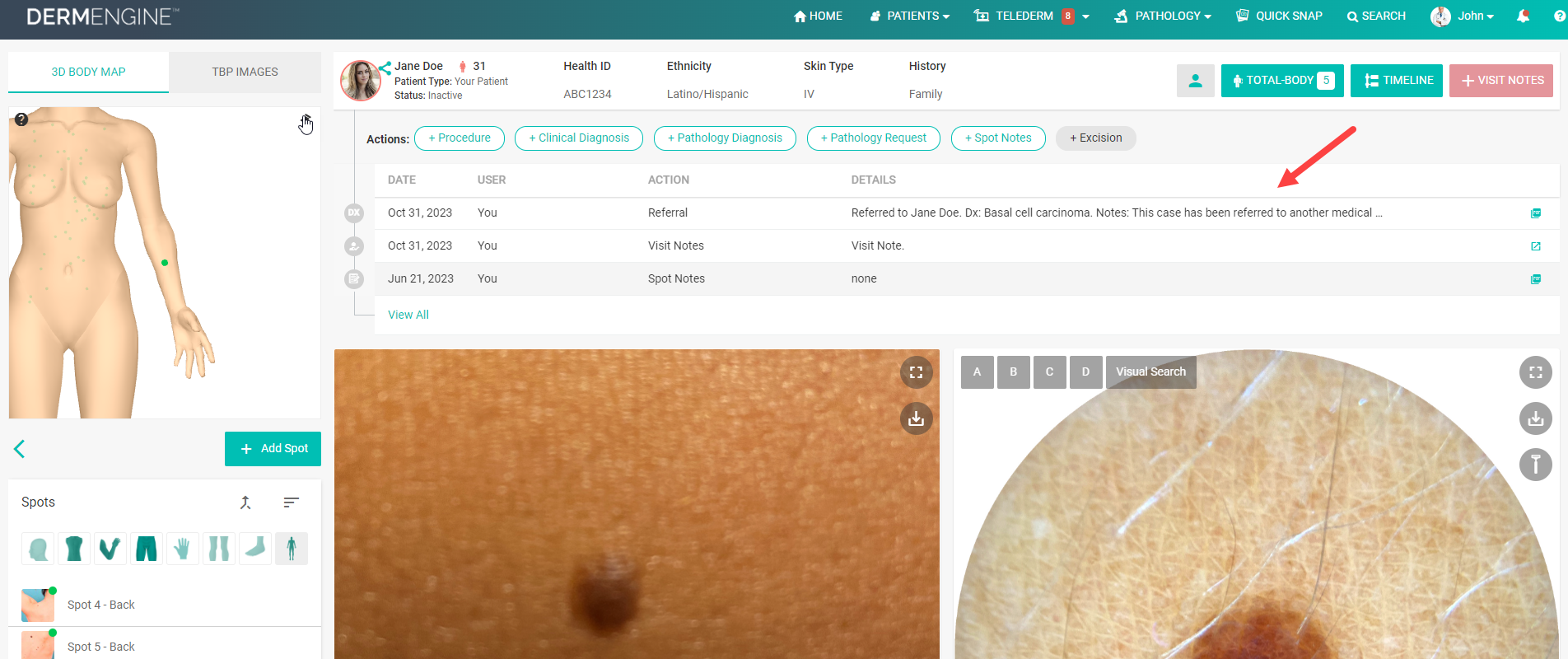Click the View All link

click(408, 315)
